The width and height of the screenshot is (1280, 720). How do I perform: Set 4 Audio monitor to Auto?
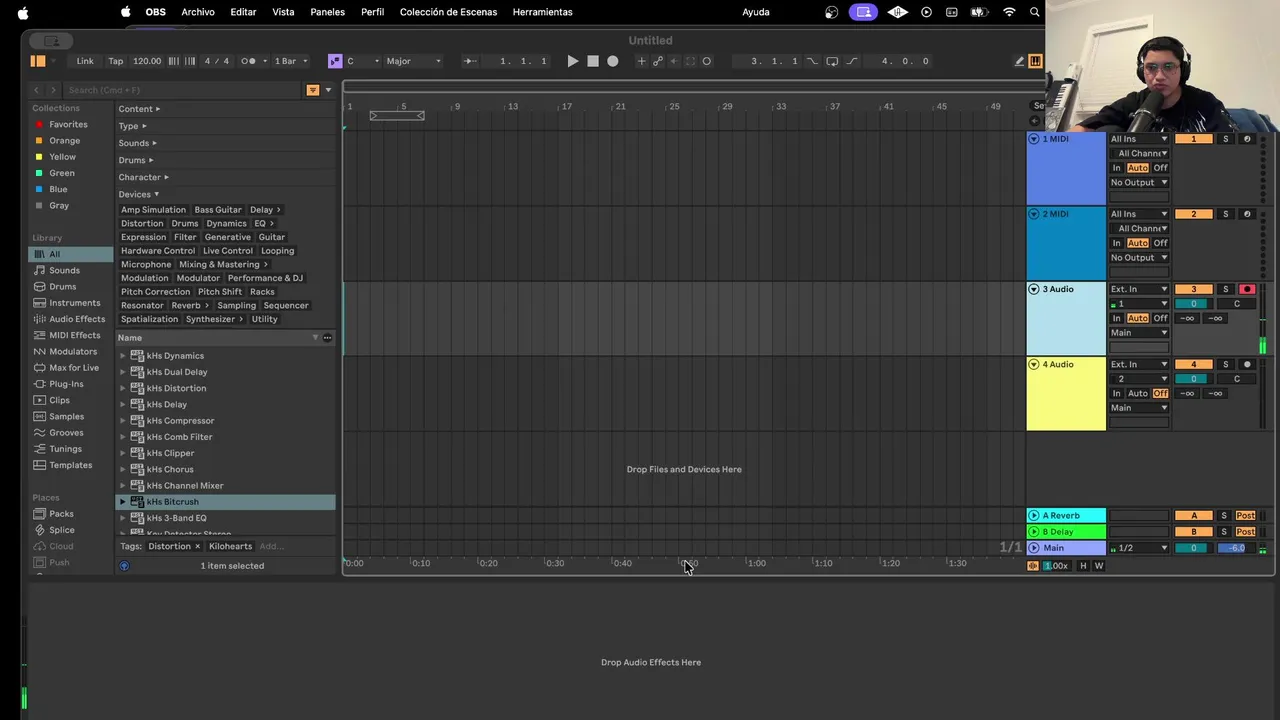tap(1137, 393)
